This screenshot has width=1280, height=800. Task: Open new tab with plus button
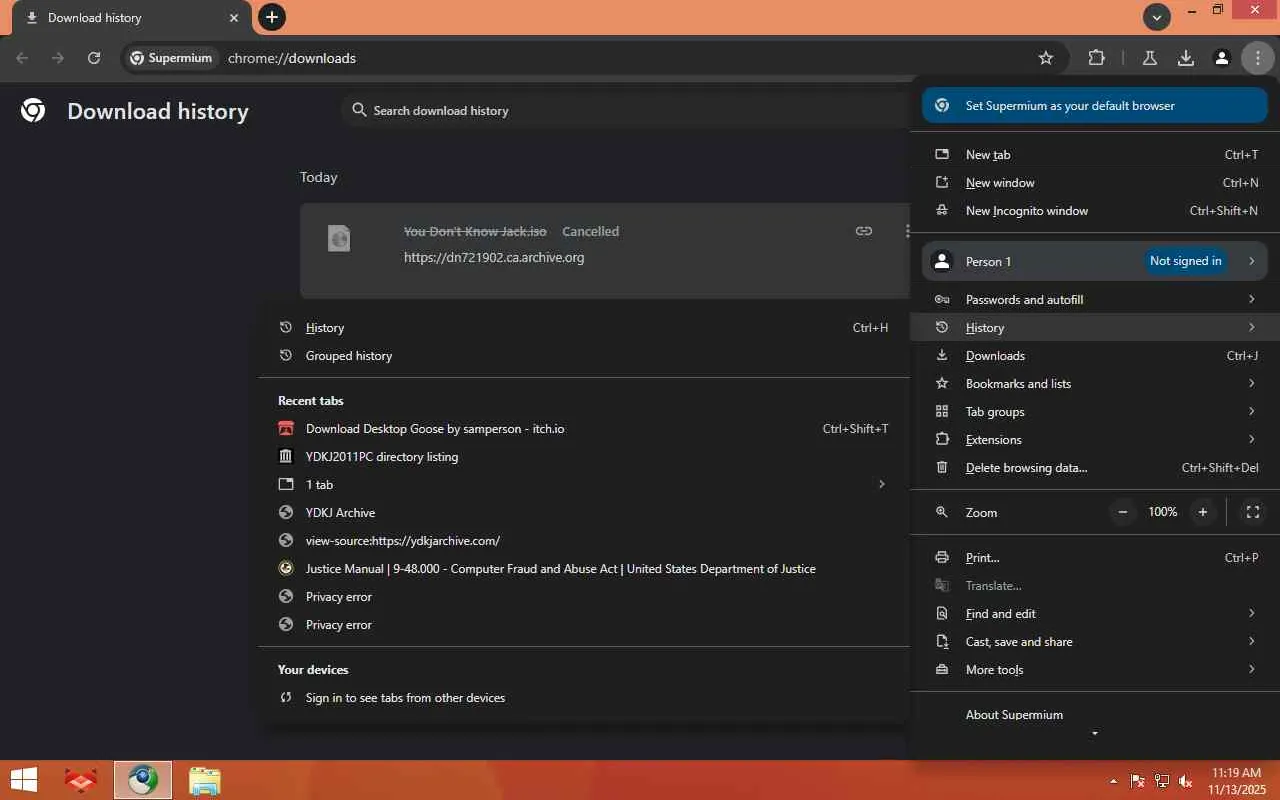point(271,17)
